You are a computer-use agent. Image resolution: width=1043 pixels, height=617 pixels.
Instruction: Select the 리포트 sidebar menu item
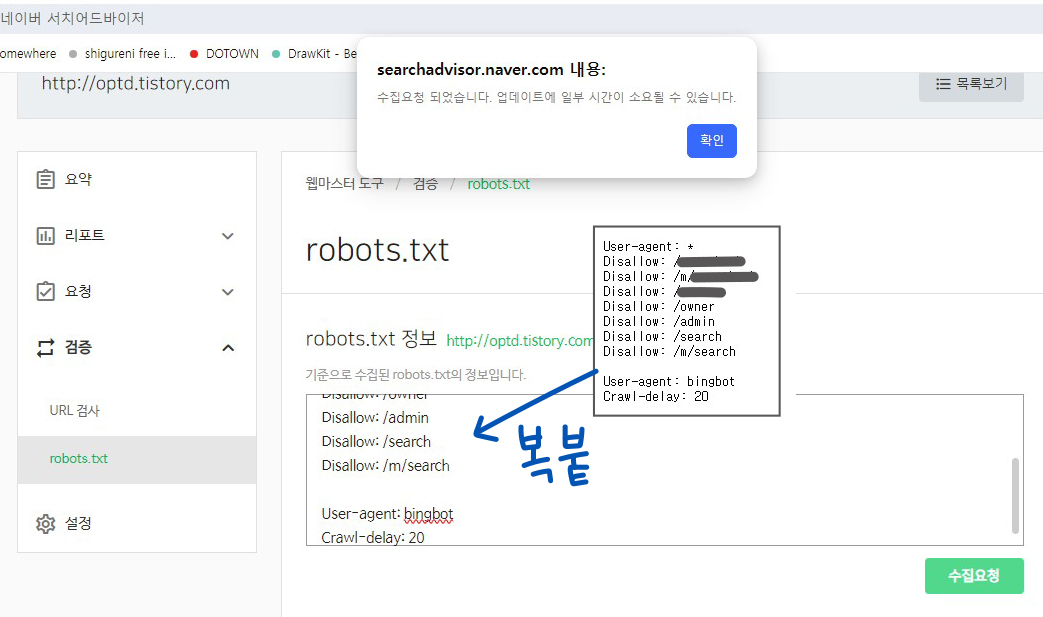[137, 235]
